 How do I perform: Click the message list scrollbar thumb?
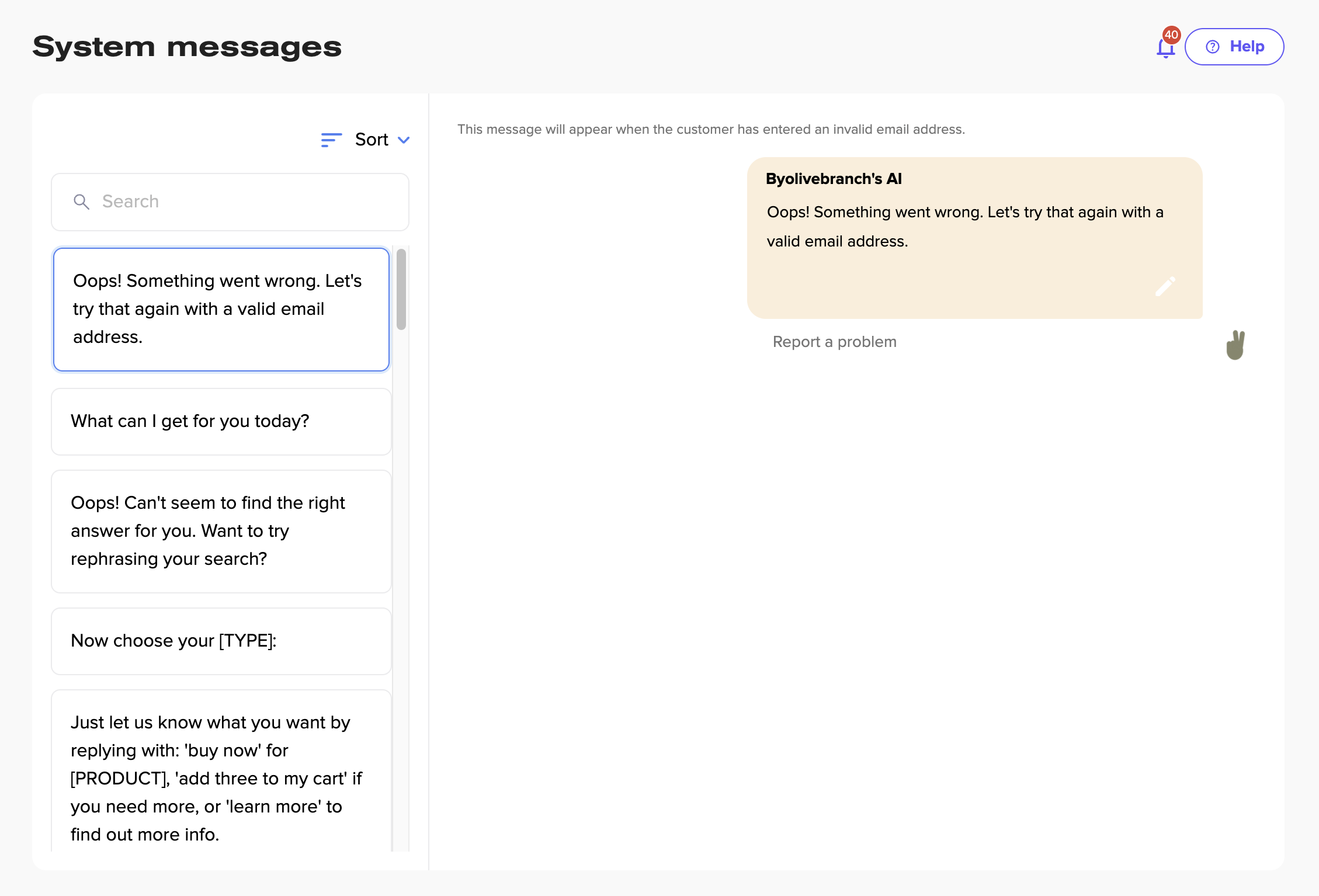(x=401, y=289)
